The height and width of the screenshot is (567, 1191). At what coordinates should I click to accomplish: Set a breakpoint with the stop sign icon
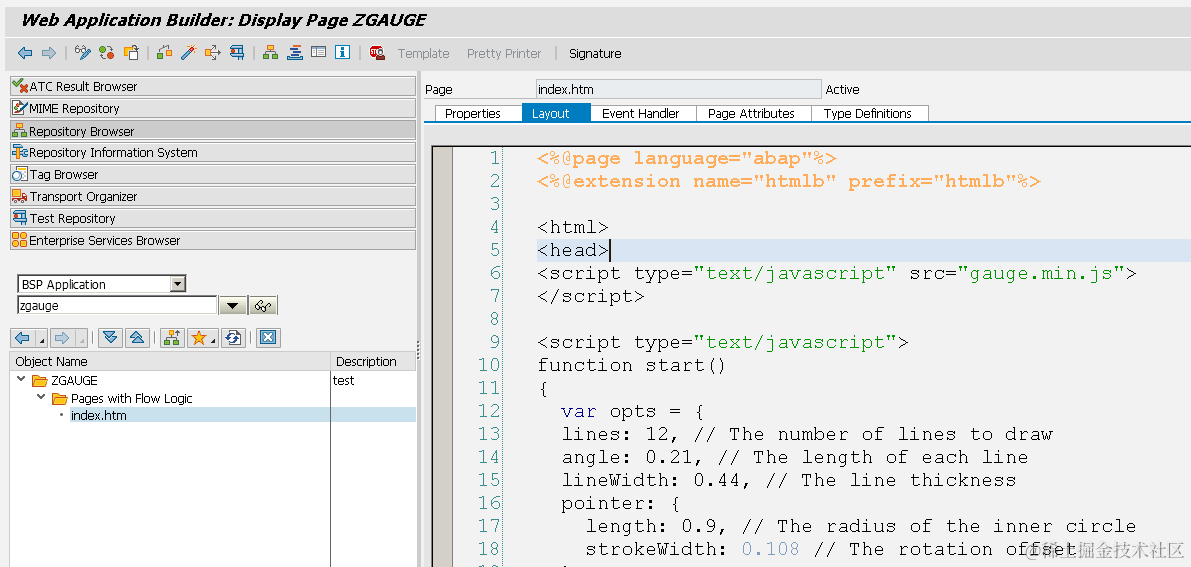(x=377, y=52)
